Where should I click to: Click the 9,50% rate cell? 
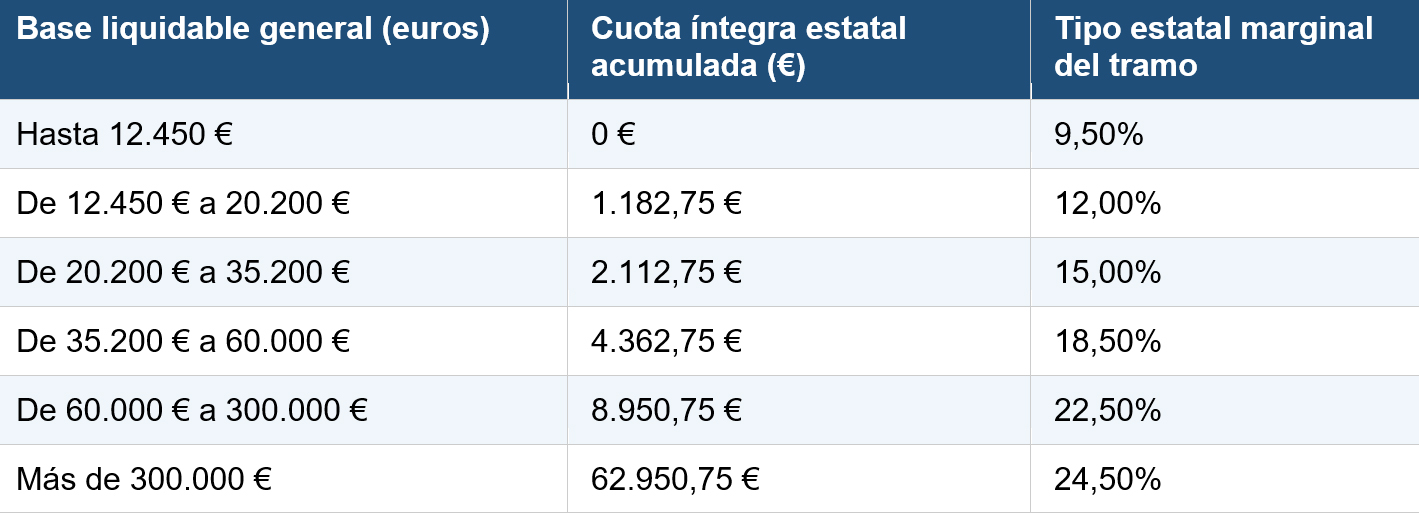[x=1098, y=134]
